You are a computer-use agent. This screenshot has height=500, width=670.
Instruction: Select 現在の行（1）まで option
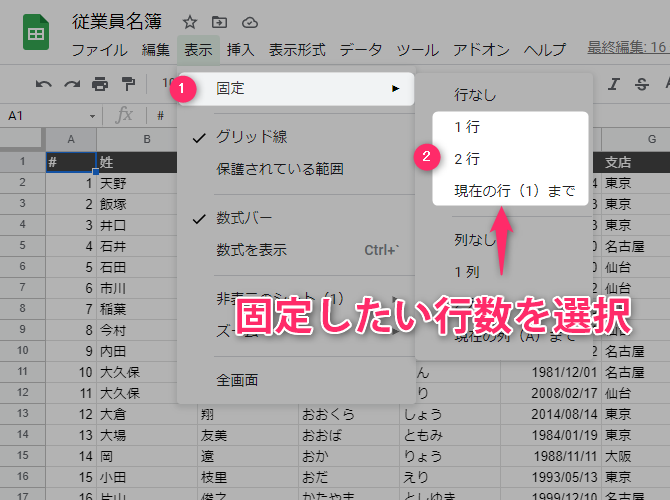point(514,190)
